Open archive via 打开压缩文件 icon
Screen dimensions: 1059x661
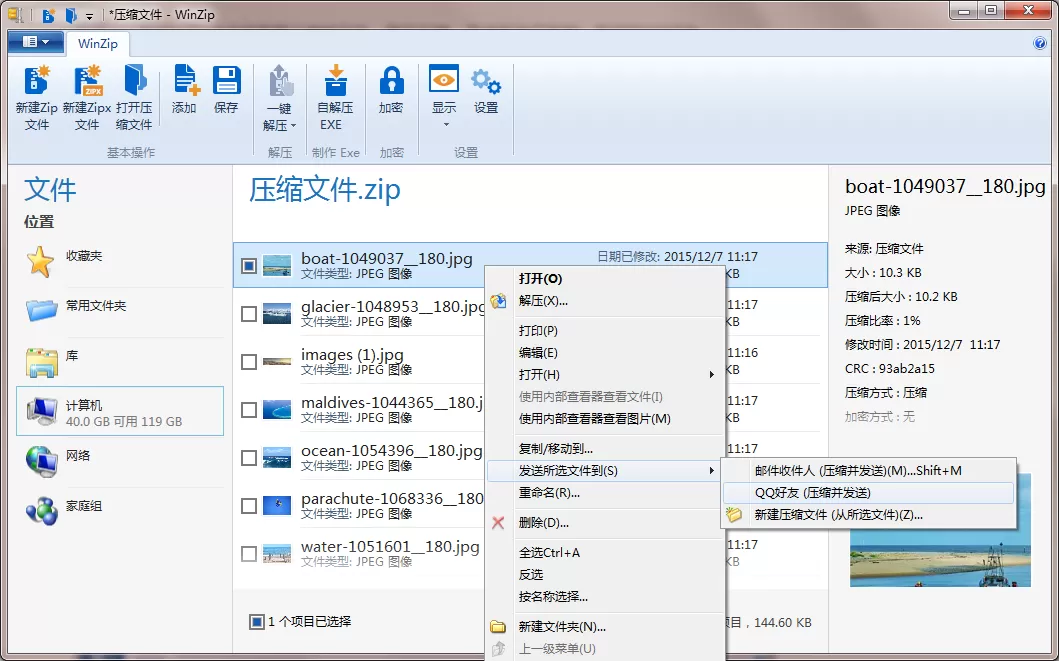pos(134,80)
